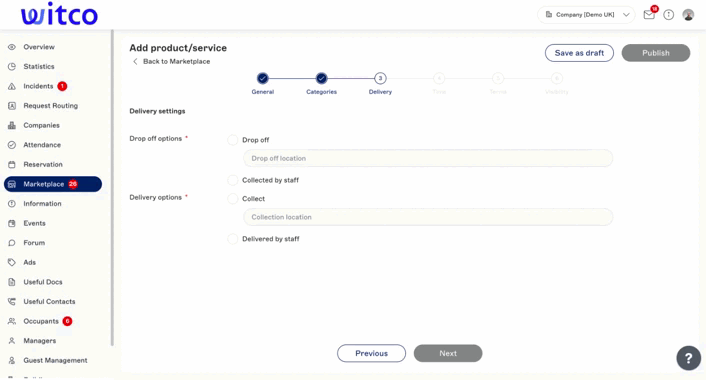Select the Collected by staff option

coord(232,180)
